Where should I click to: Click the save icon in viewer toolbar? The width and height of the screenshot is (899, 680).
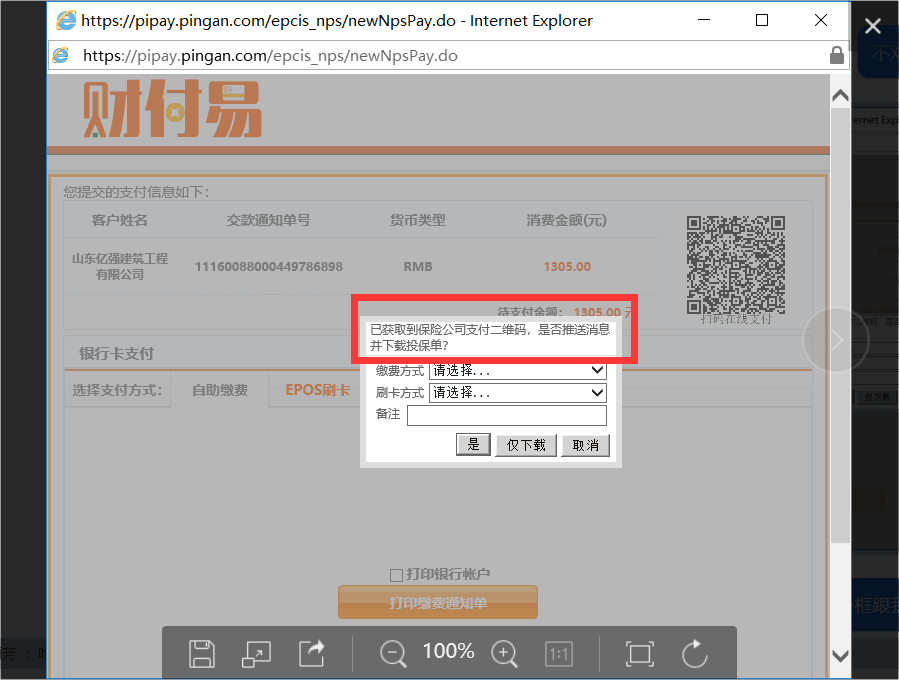202,654
